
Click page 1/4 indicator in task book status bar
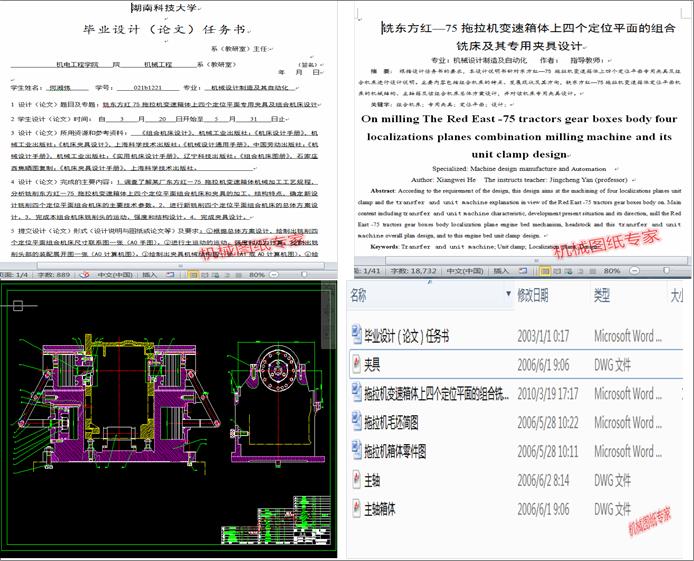(x=14, y=275)
